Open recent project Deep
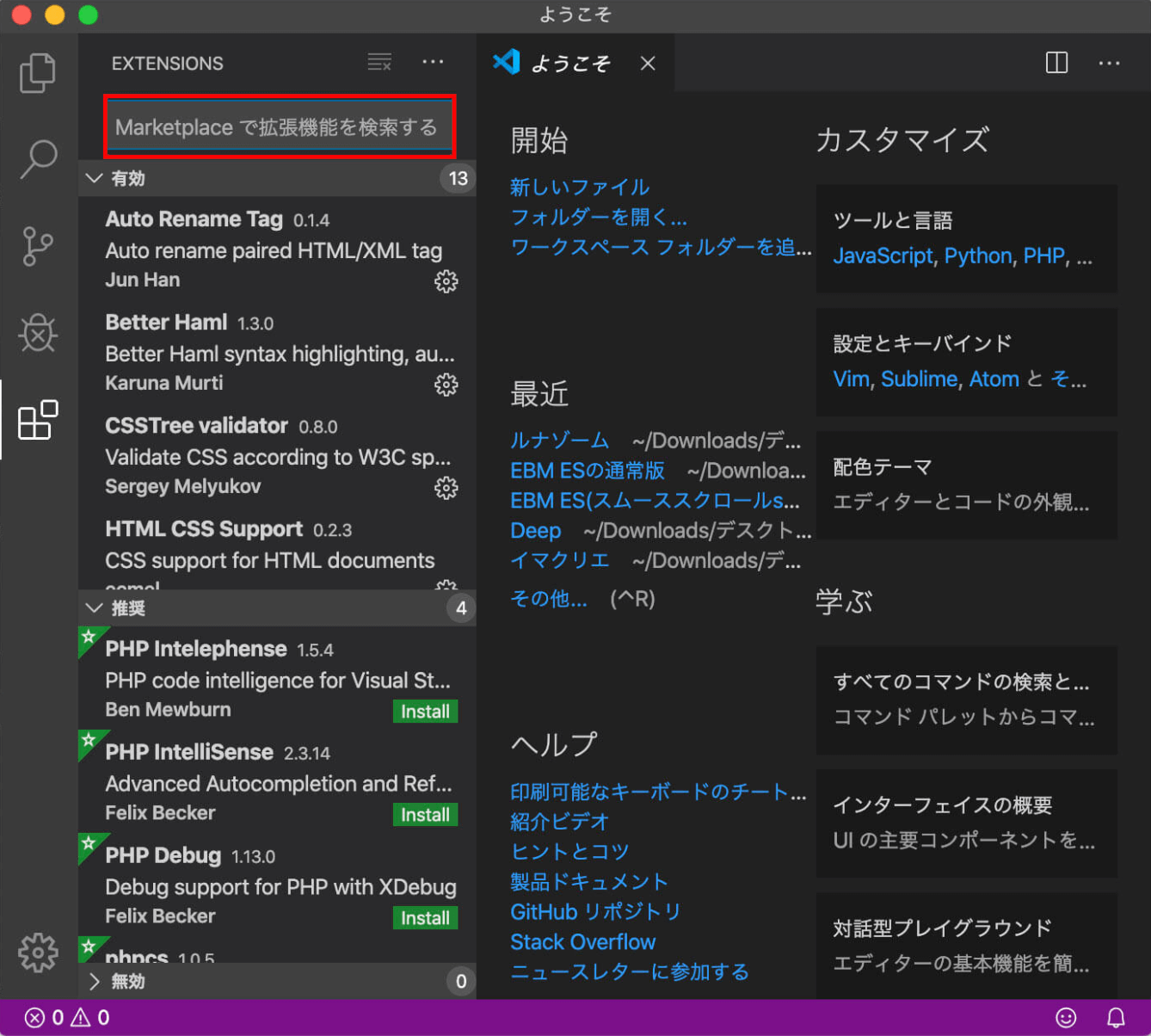The width and height of the screenshot is (1151, 1036). 535,531
